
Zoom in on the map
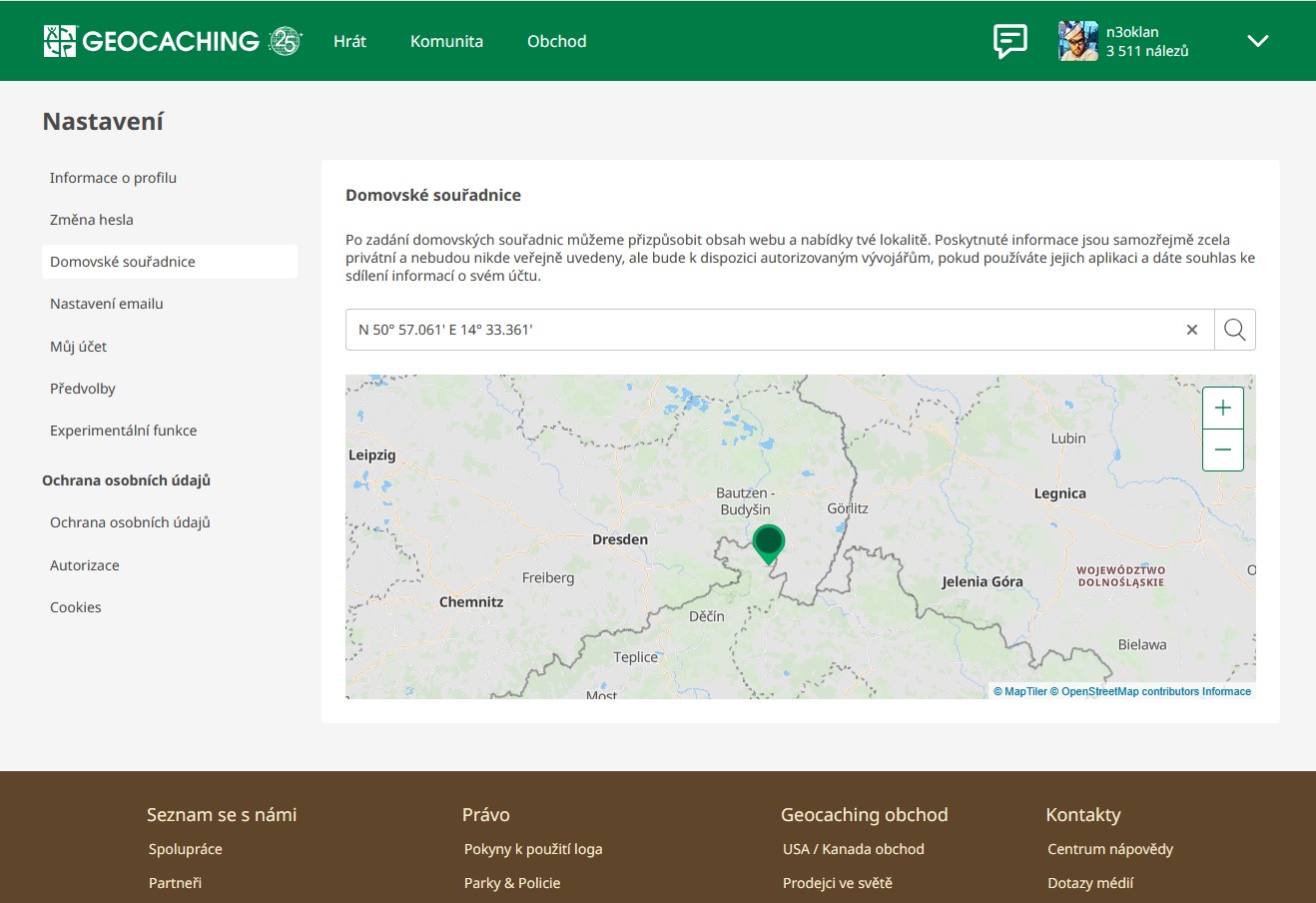(1222, 408)
